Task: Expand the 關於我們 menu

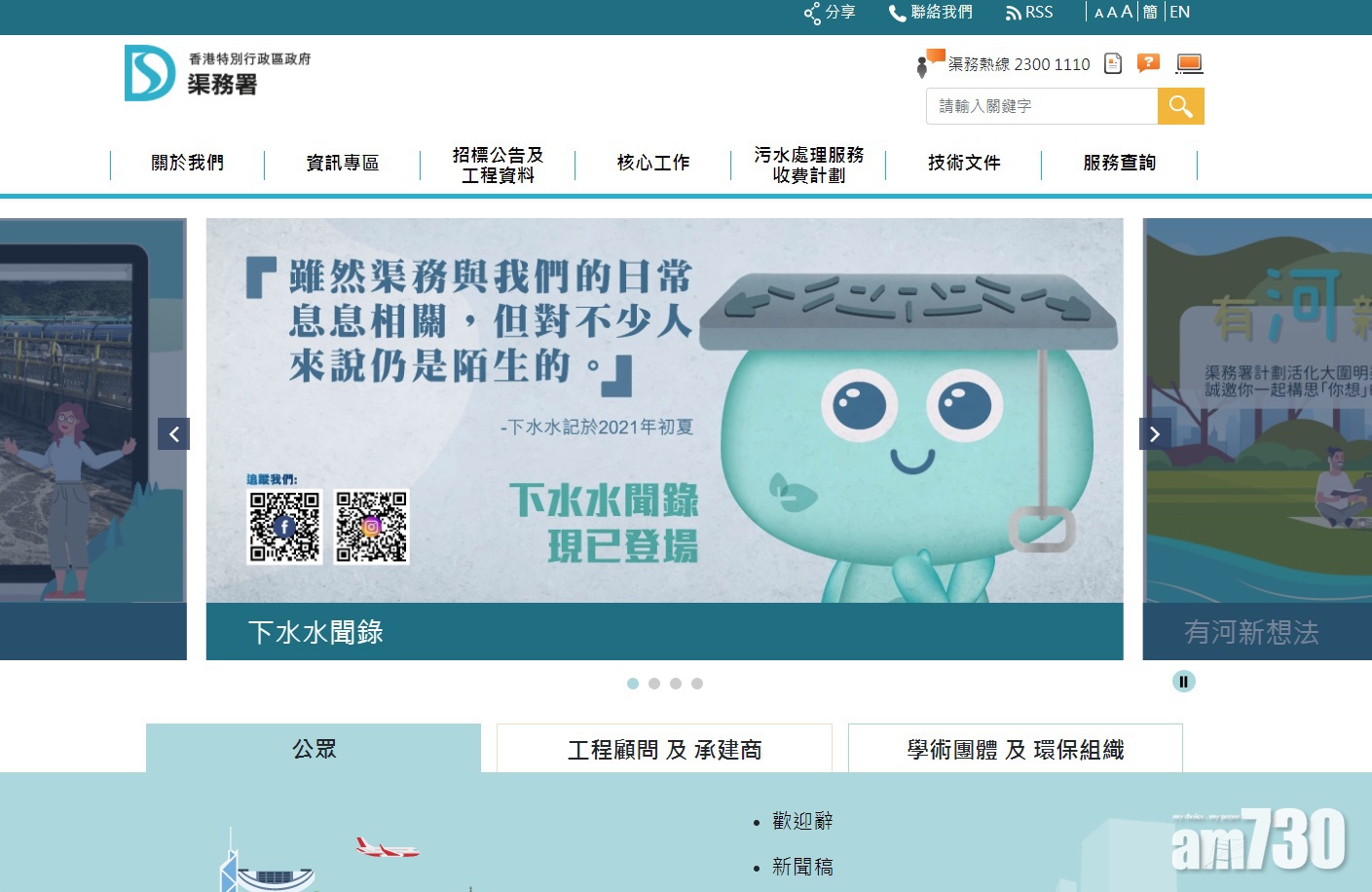Action: [187, 164]
